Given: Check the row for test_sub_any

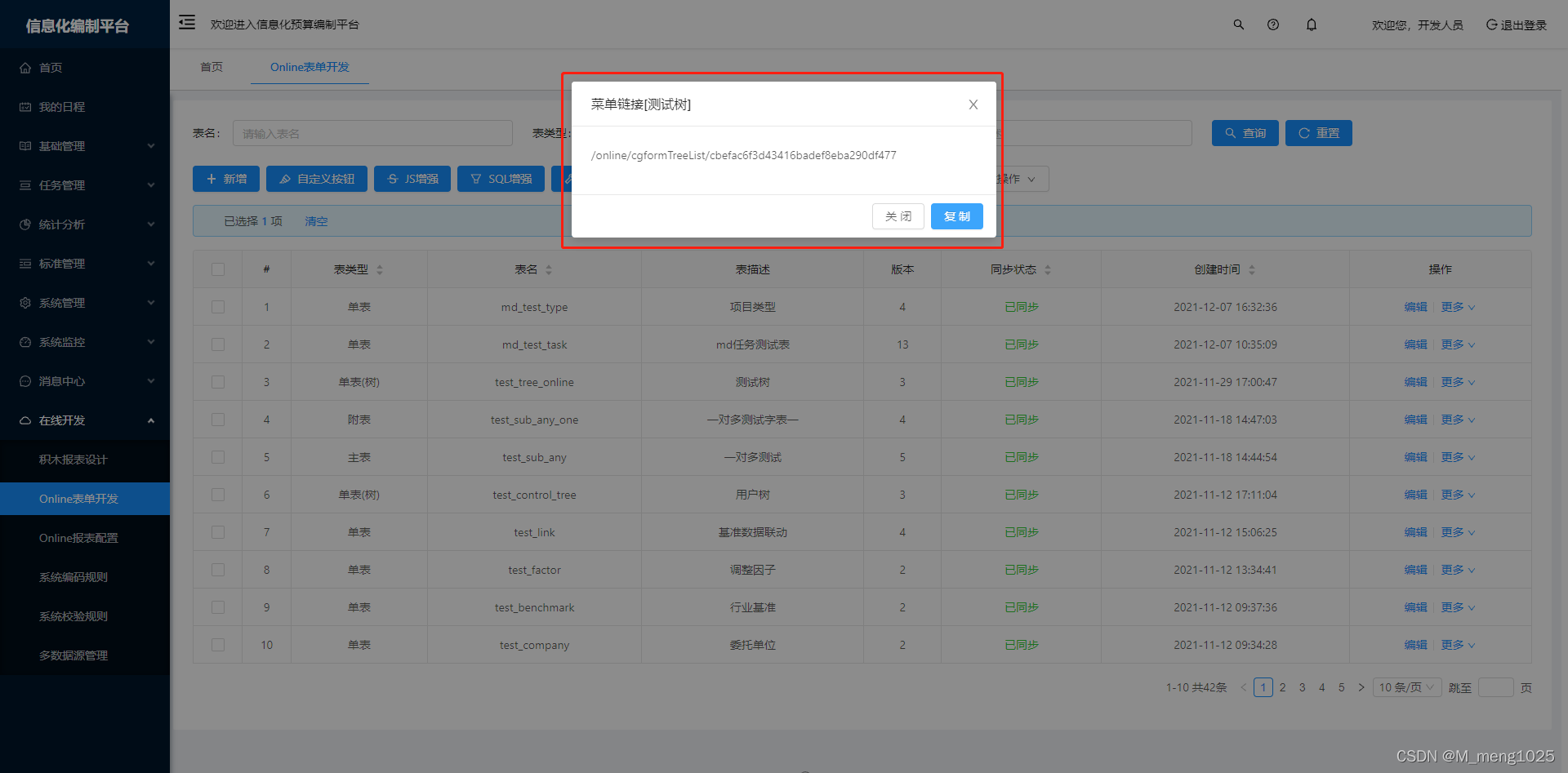Looking at the screenshot, I should coord(218,457).
